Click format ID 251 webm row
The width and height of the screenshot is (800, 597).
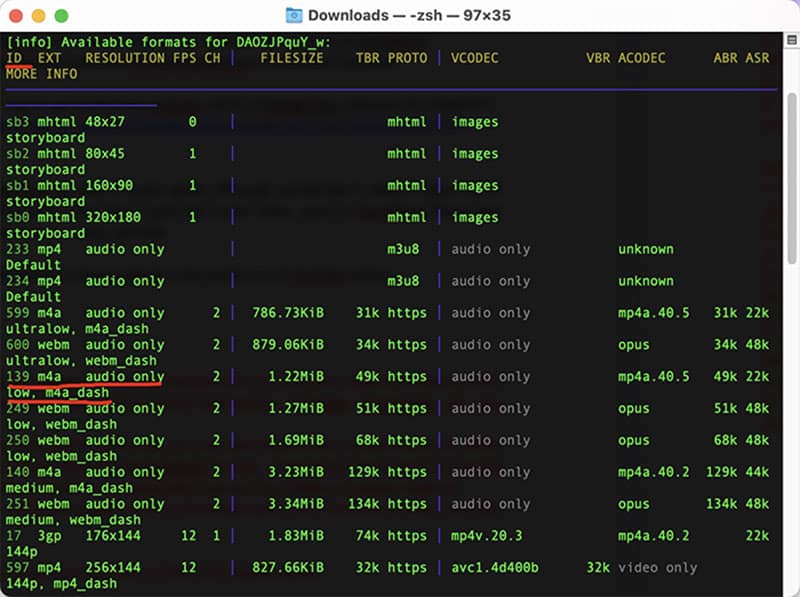click(x=18, y=504)
